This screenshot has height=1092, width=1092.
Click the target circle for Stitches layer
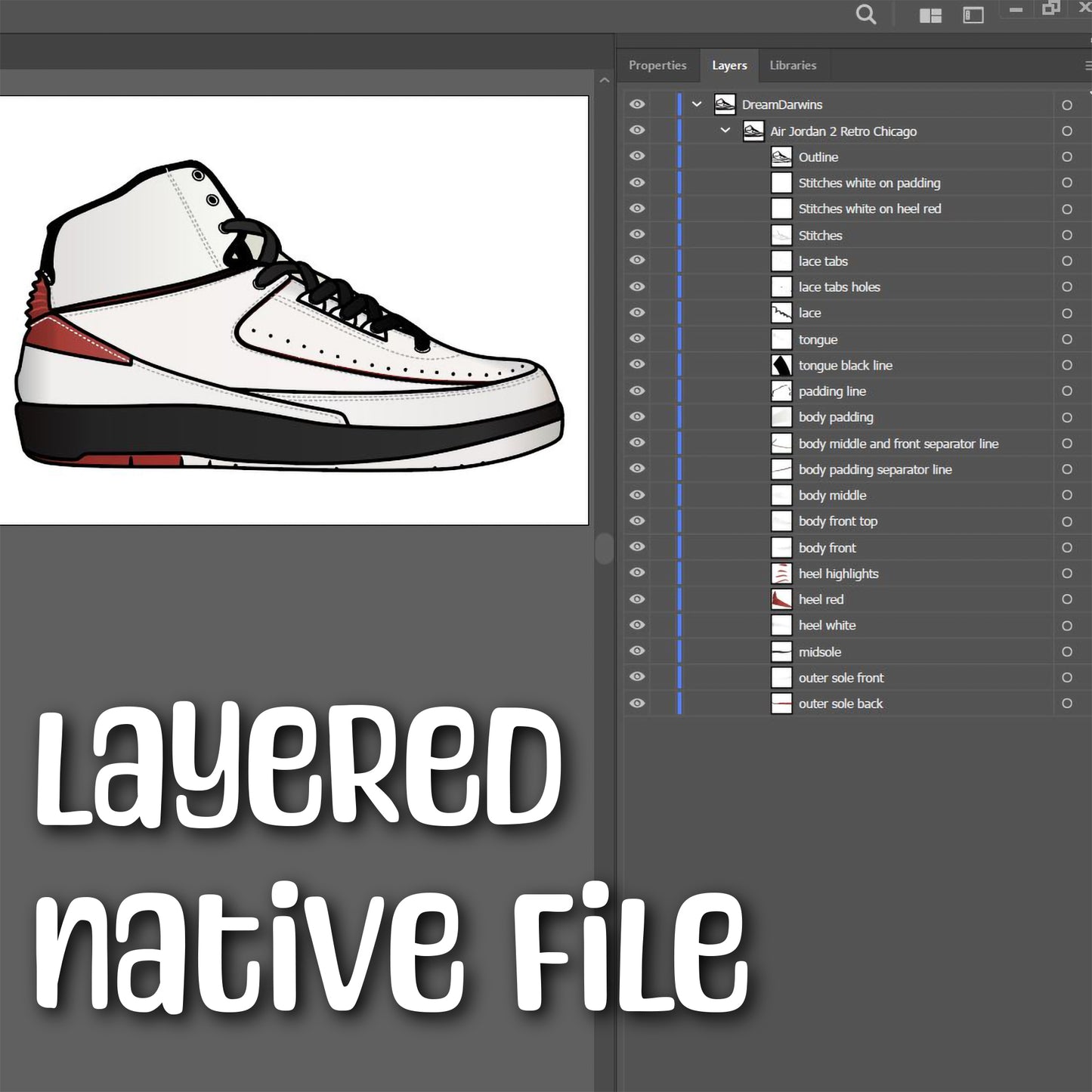pos(1067,235)
